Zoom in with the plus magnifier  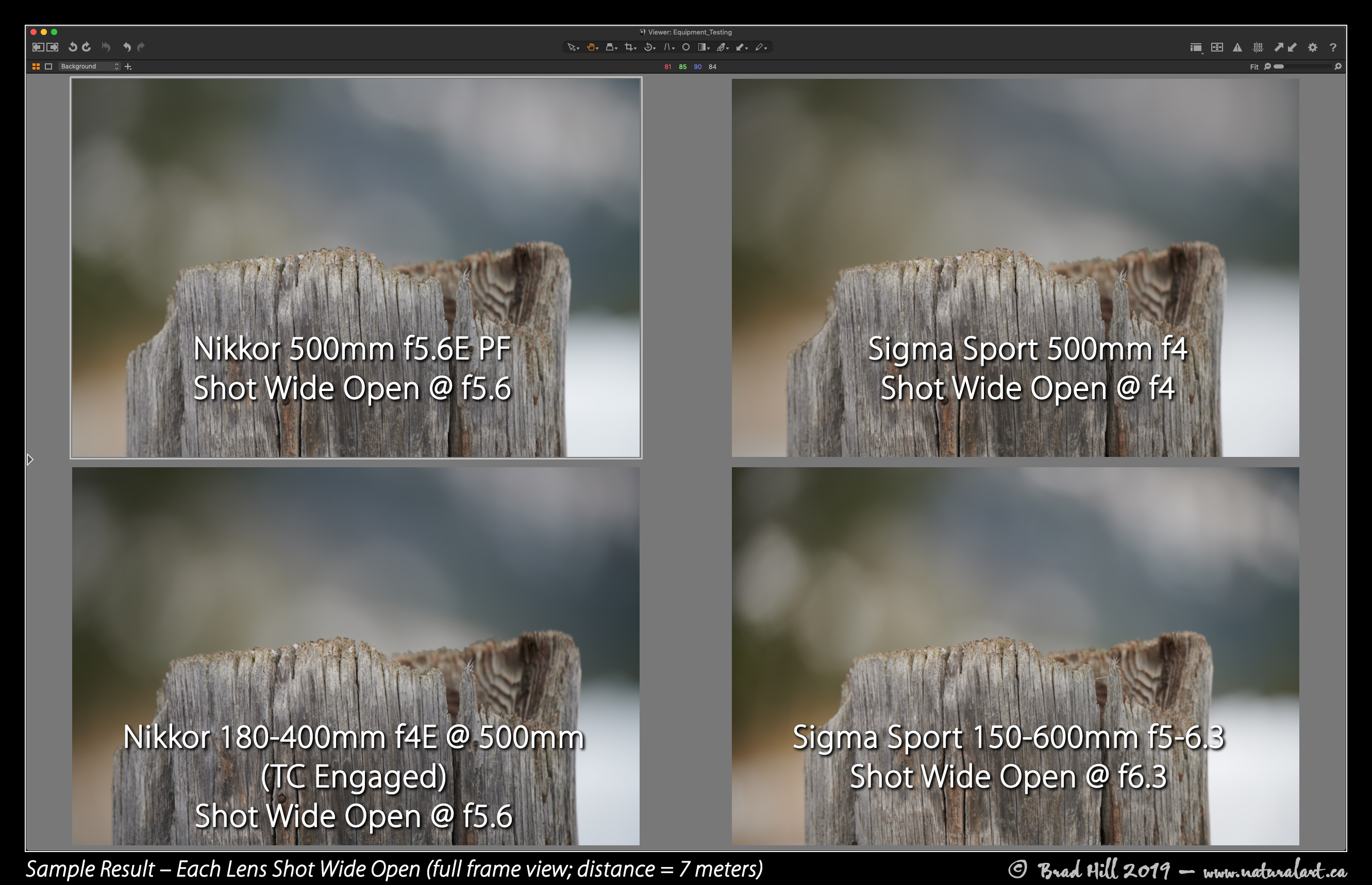pos(1338,66)
